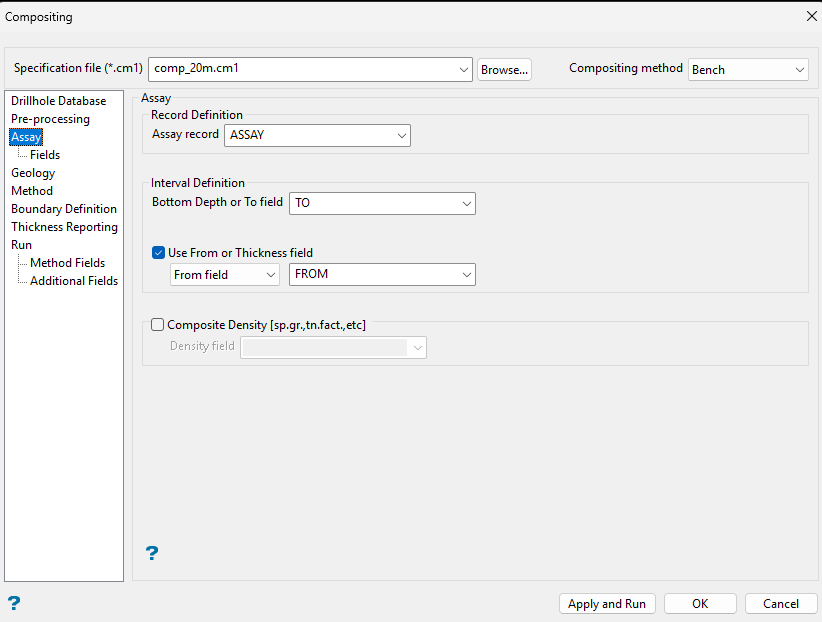Viewport: 822px width, 622px height.
Task: Open the Bottom Depth or To field dropdown
Action: 467,203
